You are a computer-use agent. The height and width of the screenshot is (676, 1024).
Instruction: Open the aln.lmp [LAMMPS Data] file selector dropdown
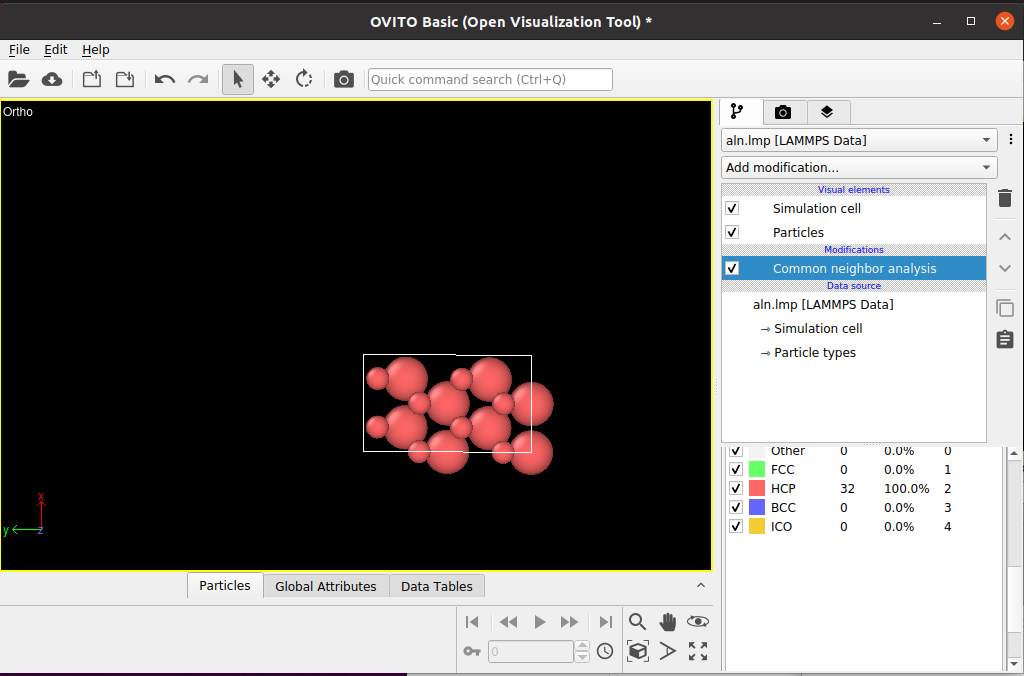click(x=858, y=140)
